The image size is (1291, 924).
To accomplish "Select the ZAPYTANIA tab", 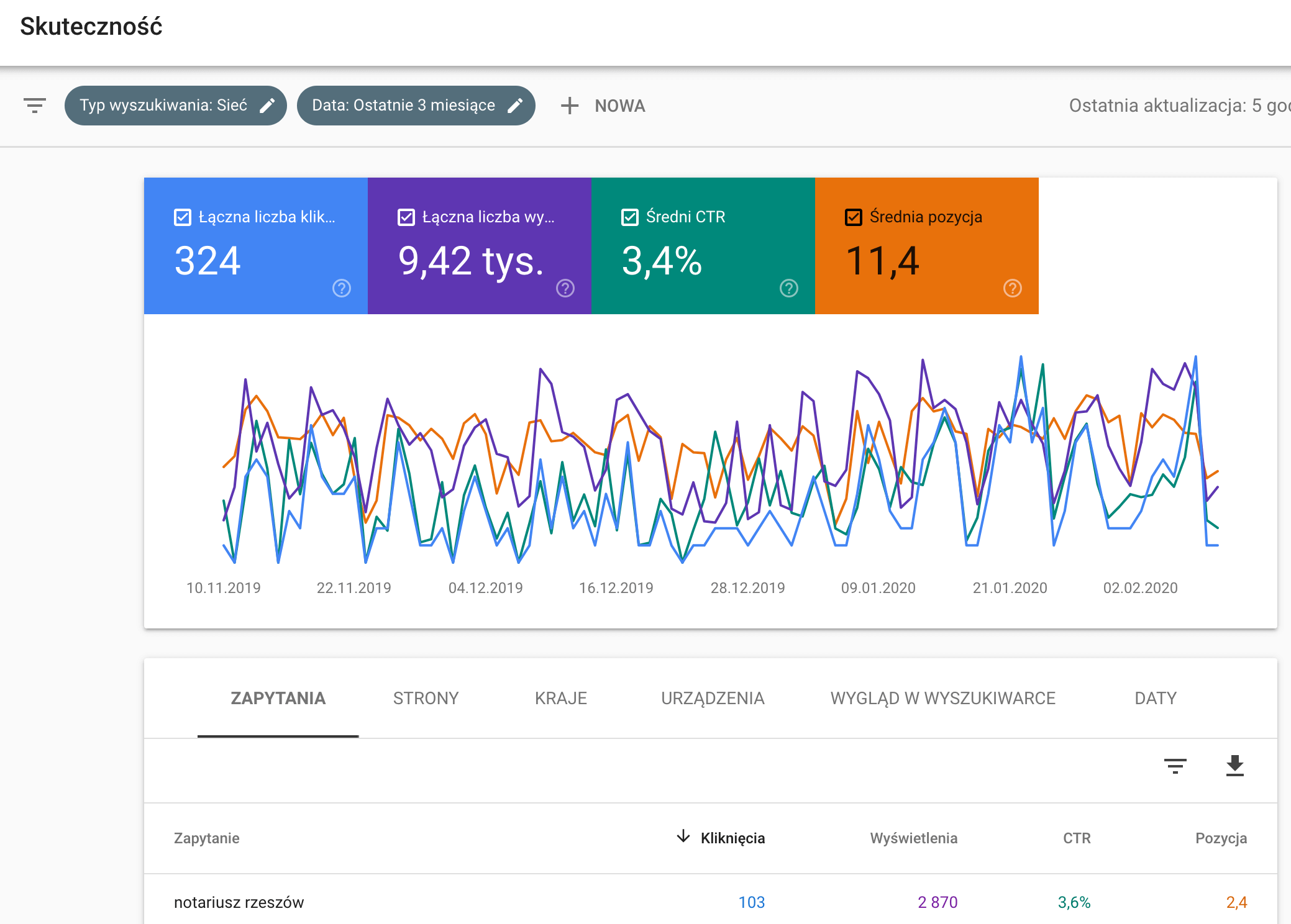I will (278, 699).
